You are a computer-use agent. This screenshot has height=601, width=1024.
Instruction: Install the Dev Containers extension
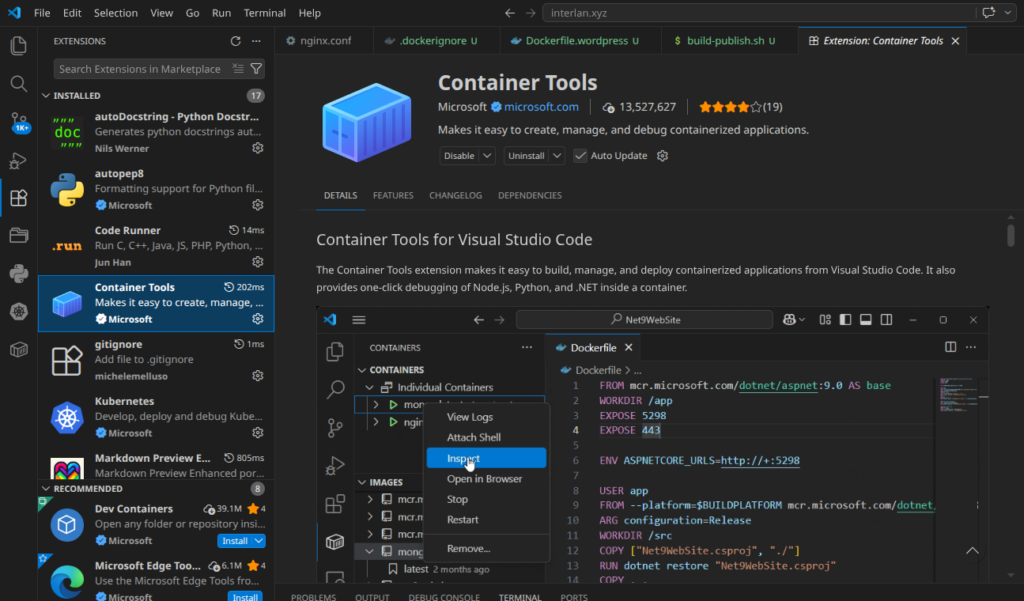234,541
